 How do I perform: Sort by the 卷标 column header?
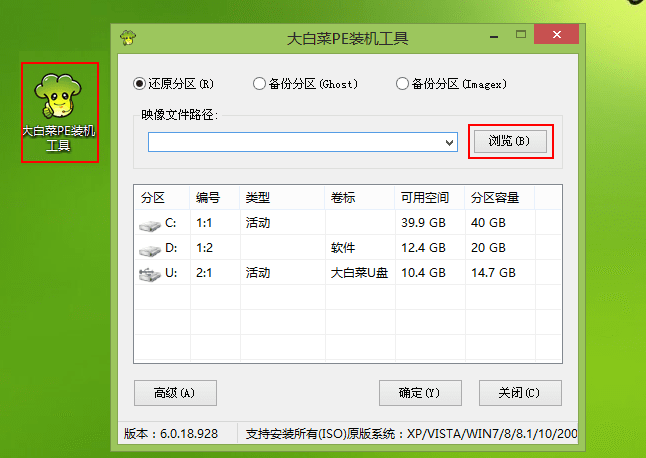360,198
